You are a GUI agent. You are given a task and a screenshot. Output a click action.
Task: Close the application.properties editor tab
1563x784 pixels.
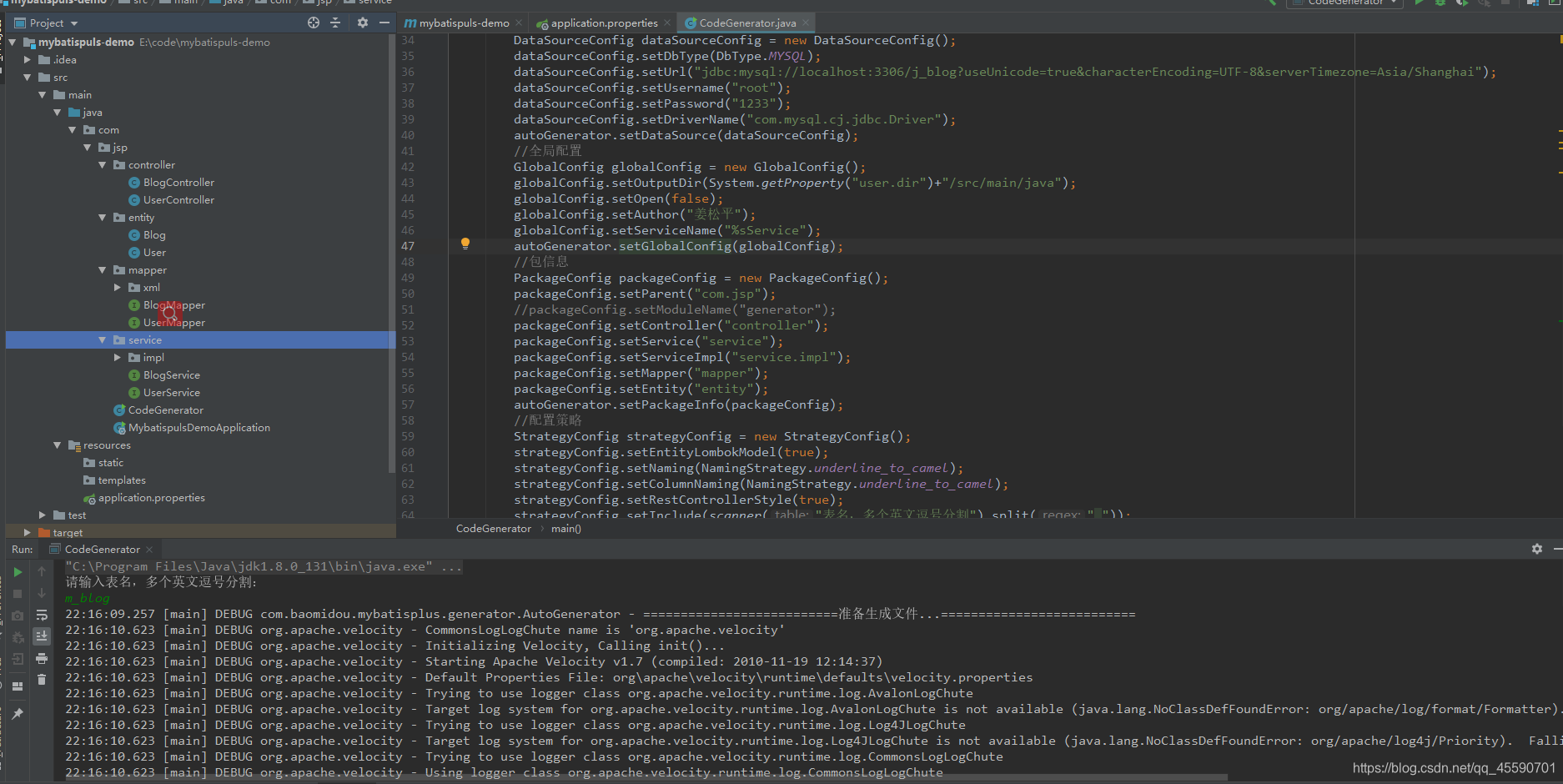point(667,23)
